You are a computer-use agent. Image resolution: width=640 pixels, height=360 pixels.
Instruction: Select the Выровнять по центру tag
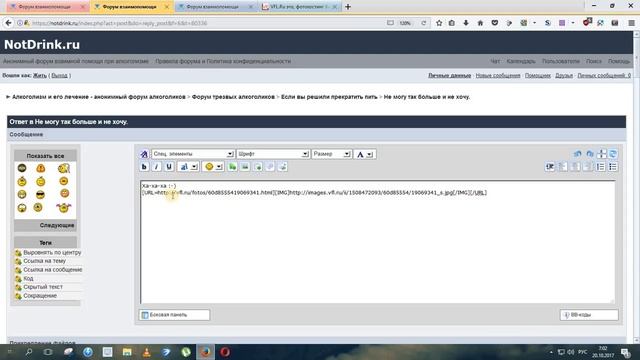[x=52, y=253]
